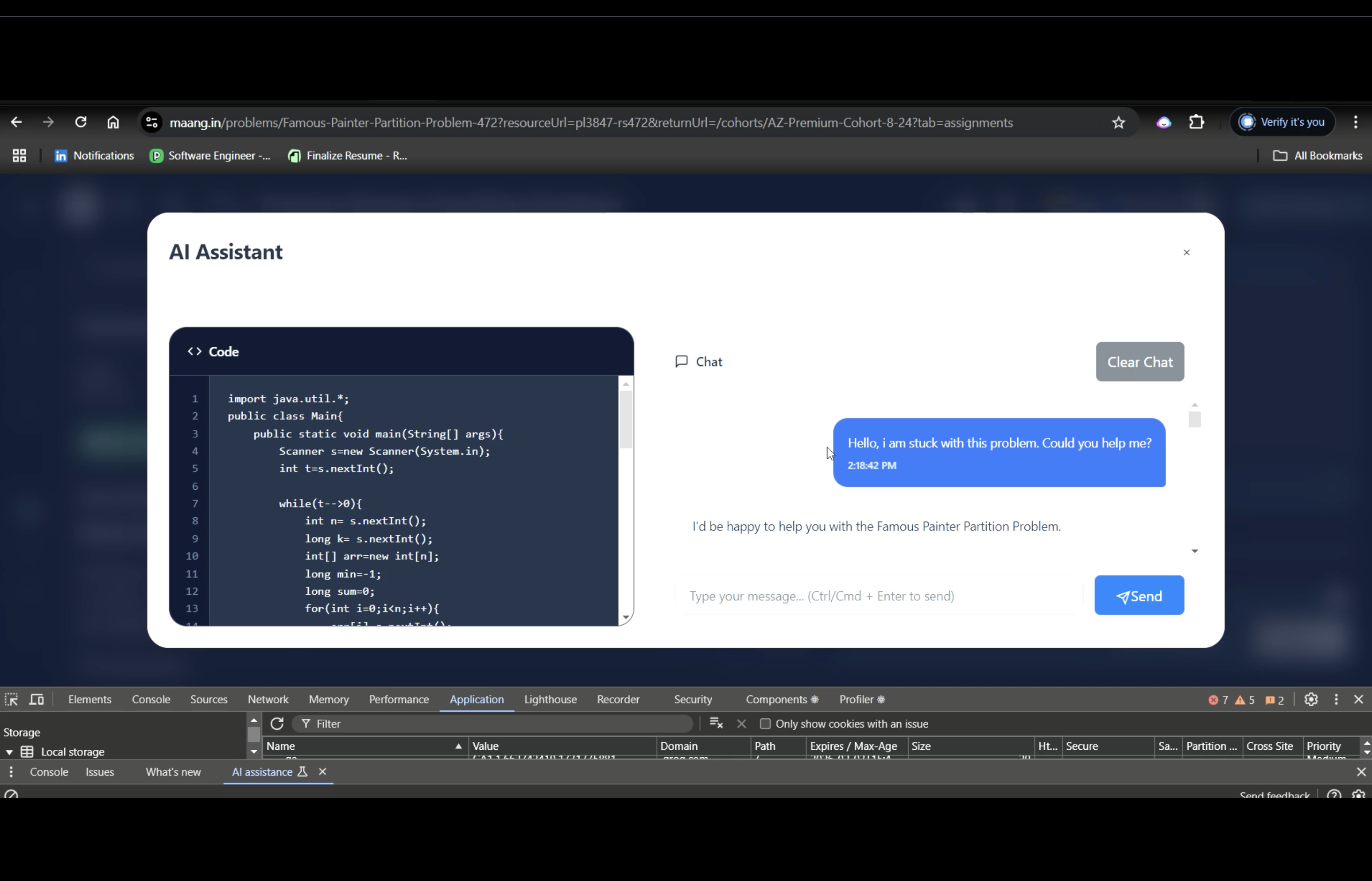
Task: Click the Send message button
Action: point(1139,596)
